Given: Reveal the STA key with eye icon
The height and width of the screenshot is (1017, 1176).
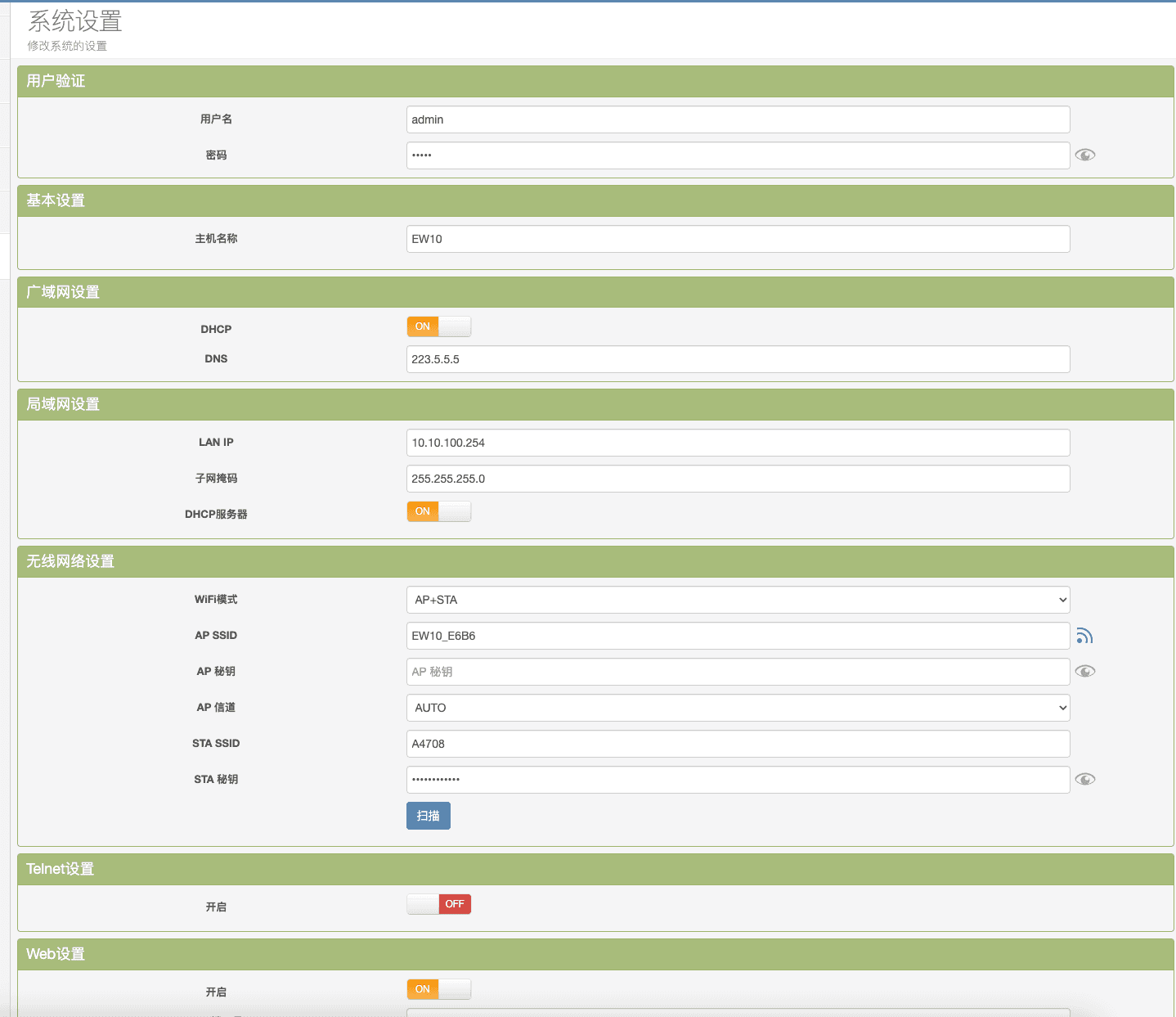Looking at the screenshot, I should point(1084,780).
